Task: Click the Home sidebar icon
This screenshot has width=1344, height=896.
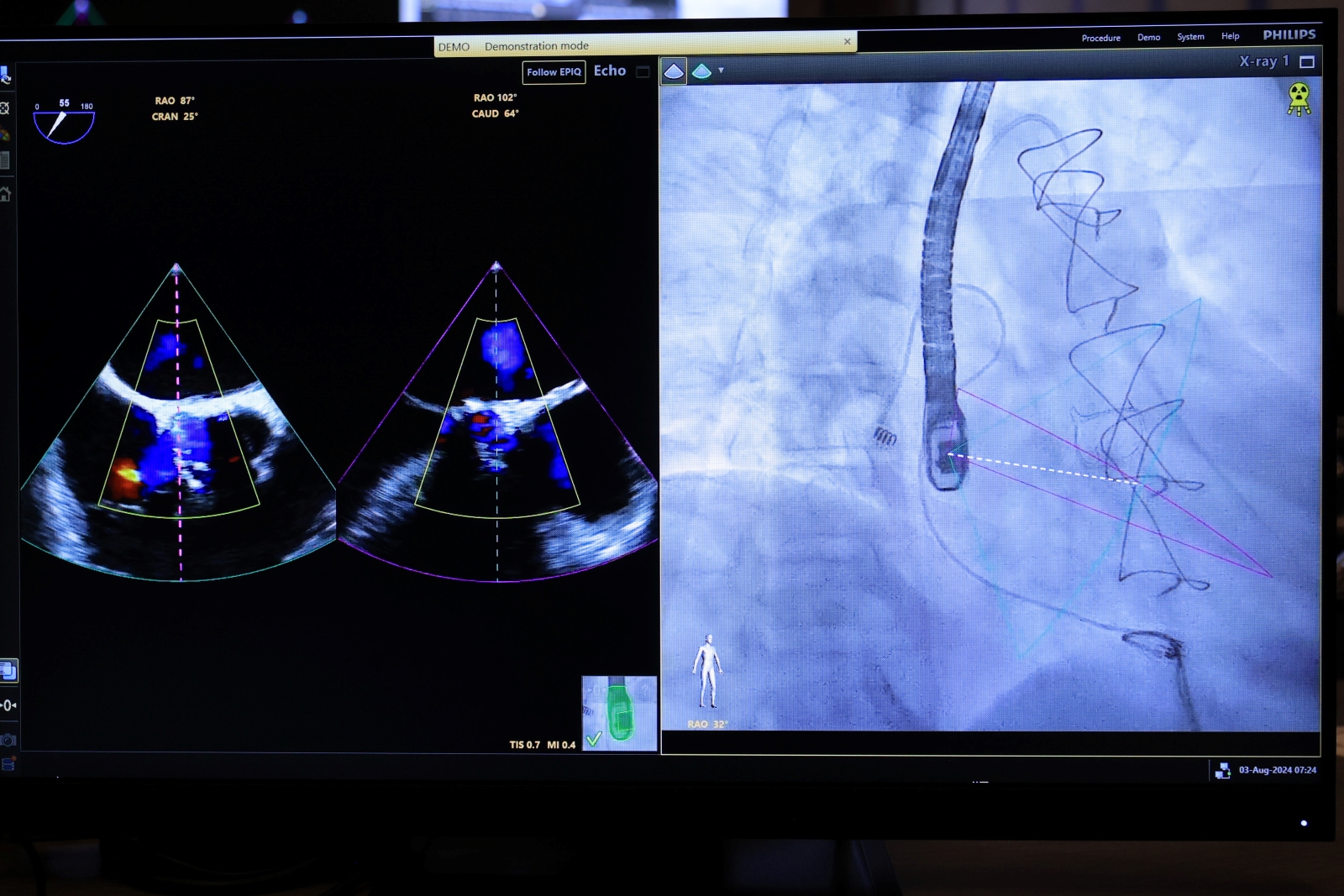Action: click(x=5, y=194)
